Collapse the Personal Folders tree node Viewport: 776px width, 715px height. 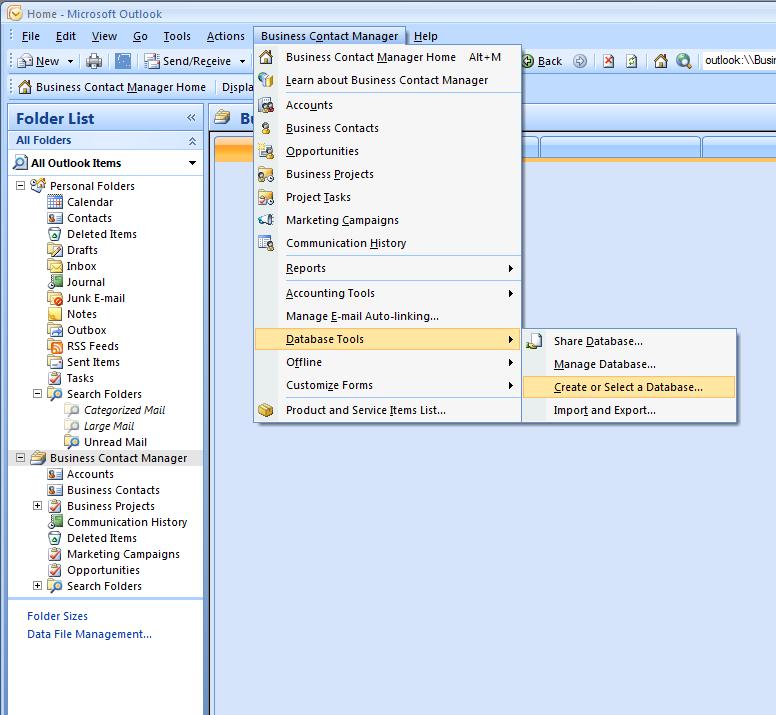pyautogui.click(x=21, y=186)
